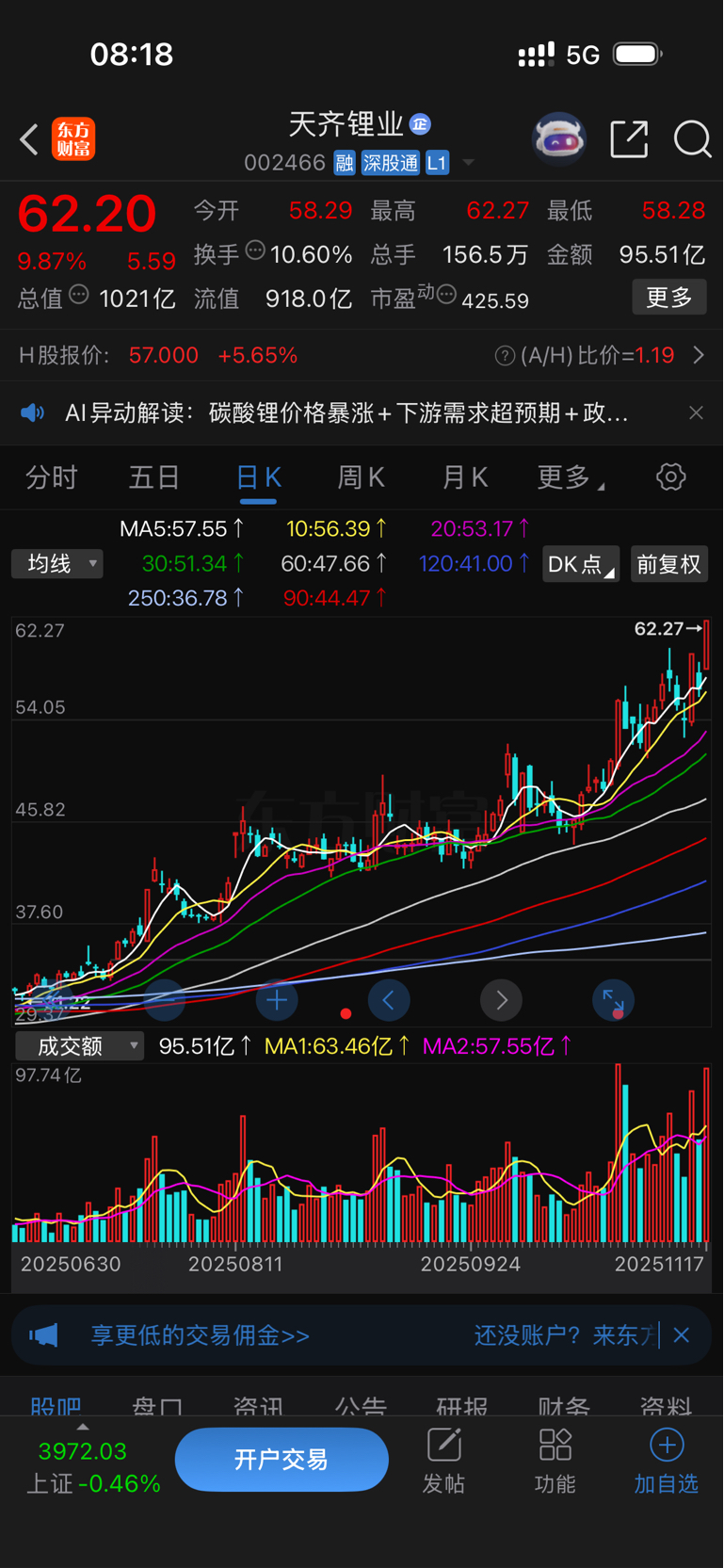This screenshot has height=1568, width=724.
Task: Tap the 深股通 badge
Action: point(391,163)
